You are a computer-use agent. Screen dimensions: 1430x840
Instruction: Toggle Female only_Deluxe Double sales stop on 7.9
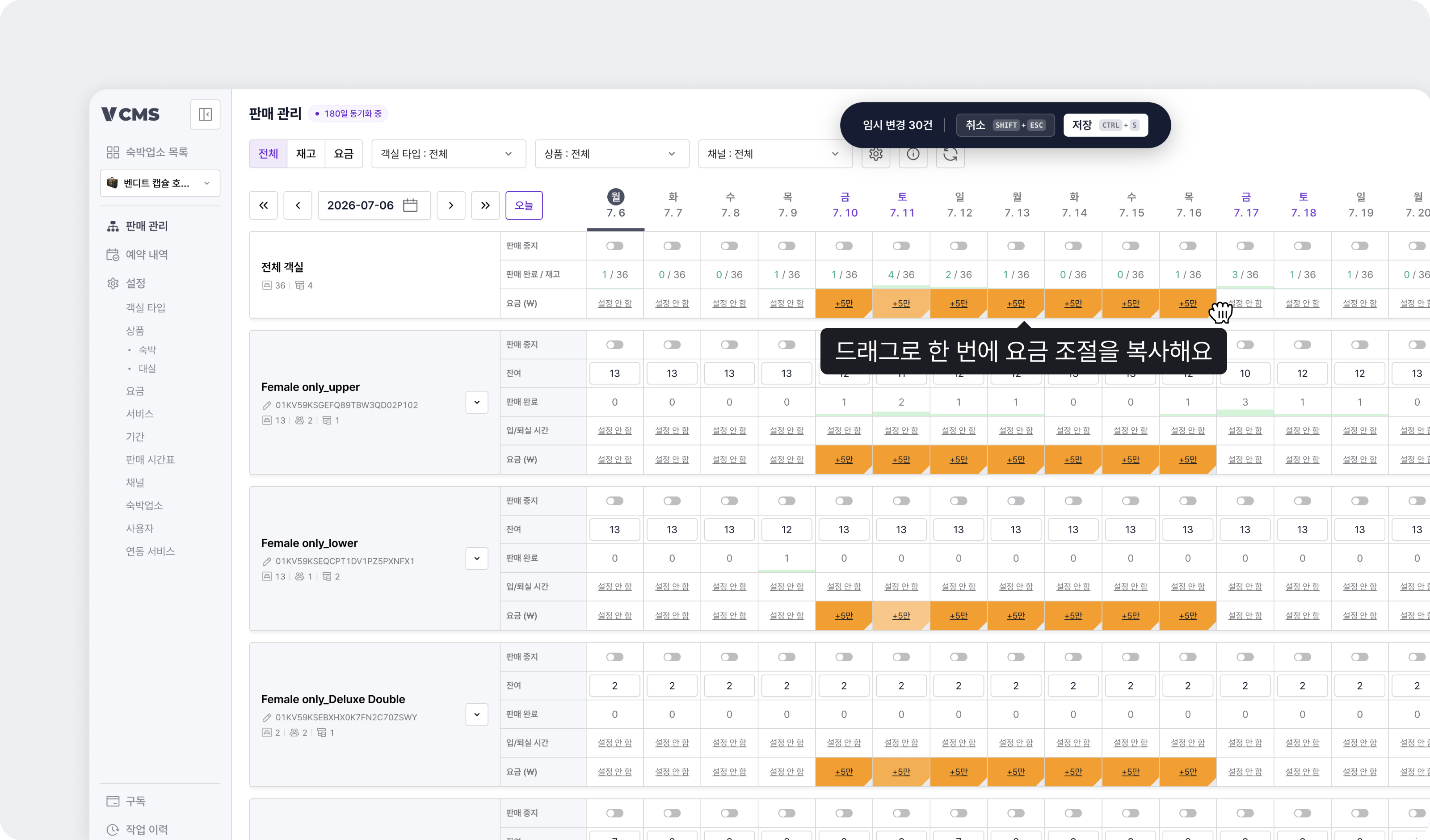click(786, 657)
